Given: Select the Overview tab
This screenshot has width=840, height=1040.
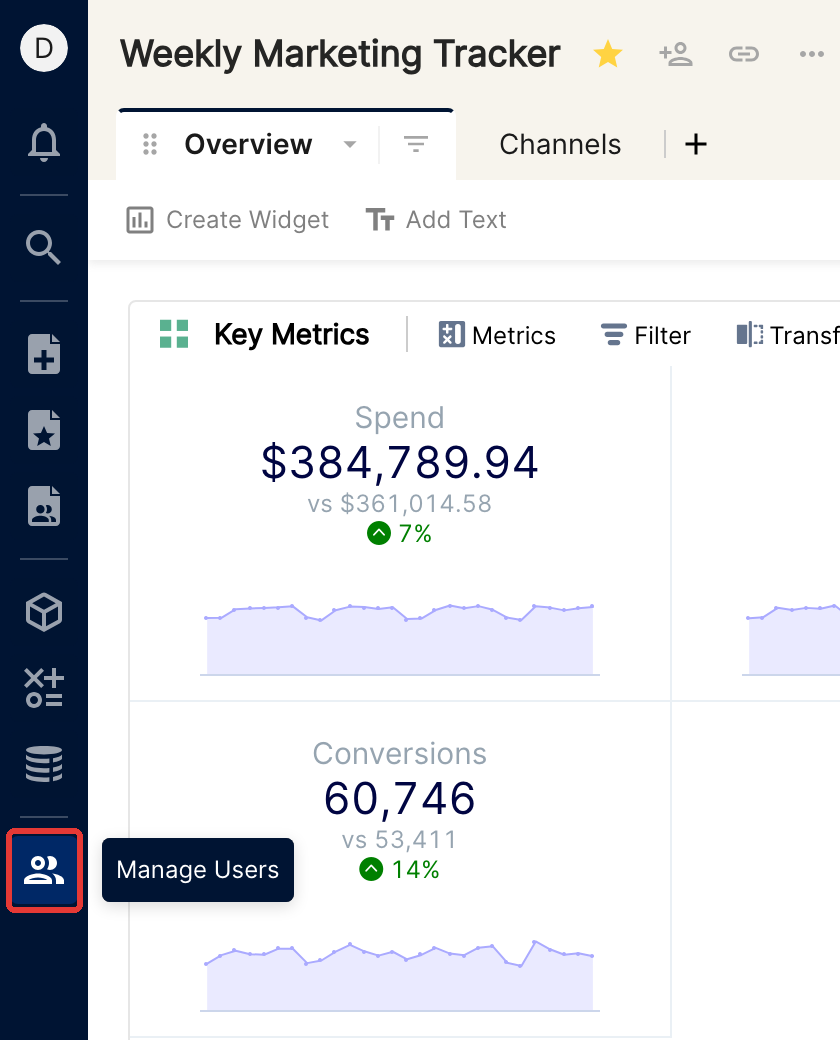Looking at the screenshot, I should tap(248, 145).
